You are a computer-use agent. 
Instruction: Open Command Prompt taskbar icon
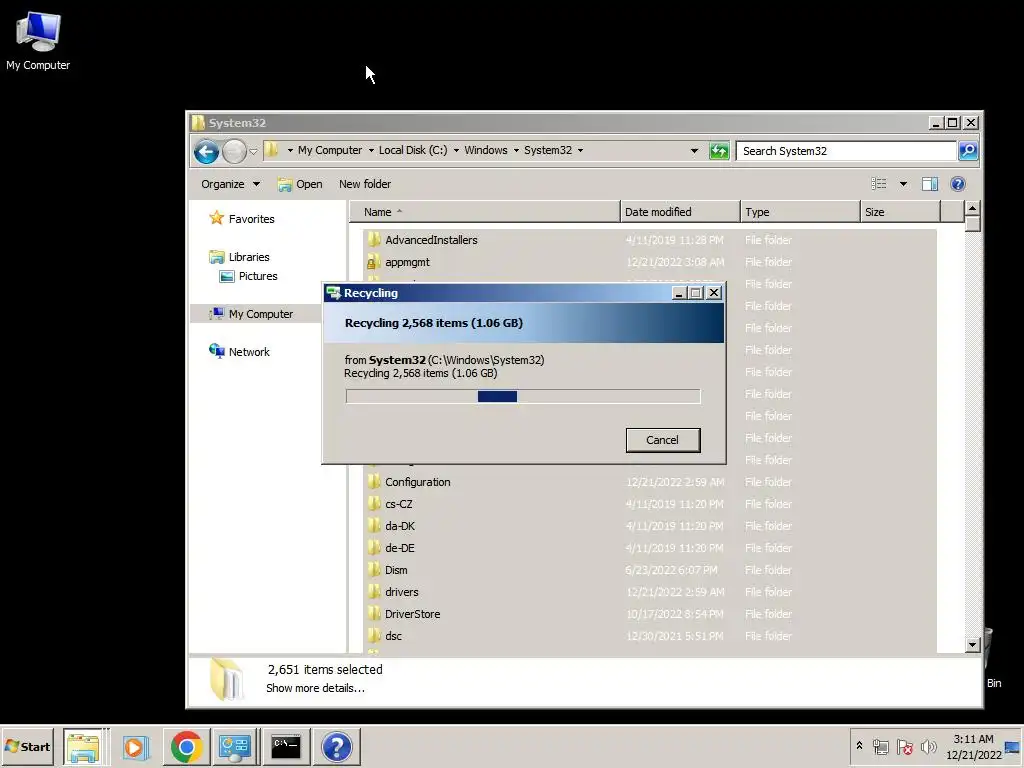click(285, 746)
